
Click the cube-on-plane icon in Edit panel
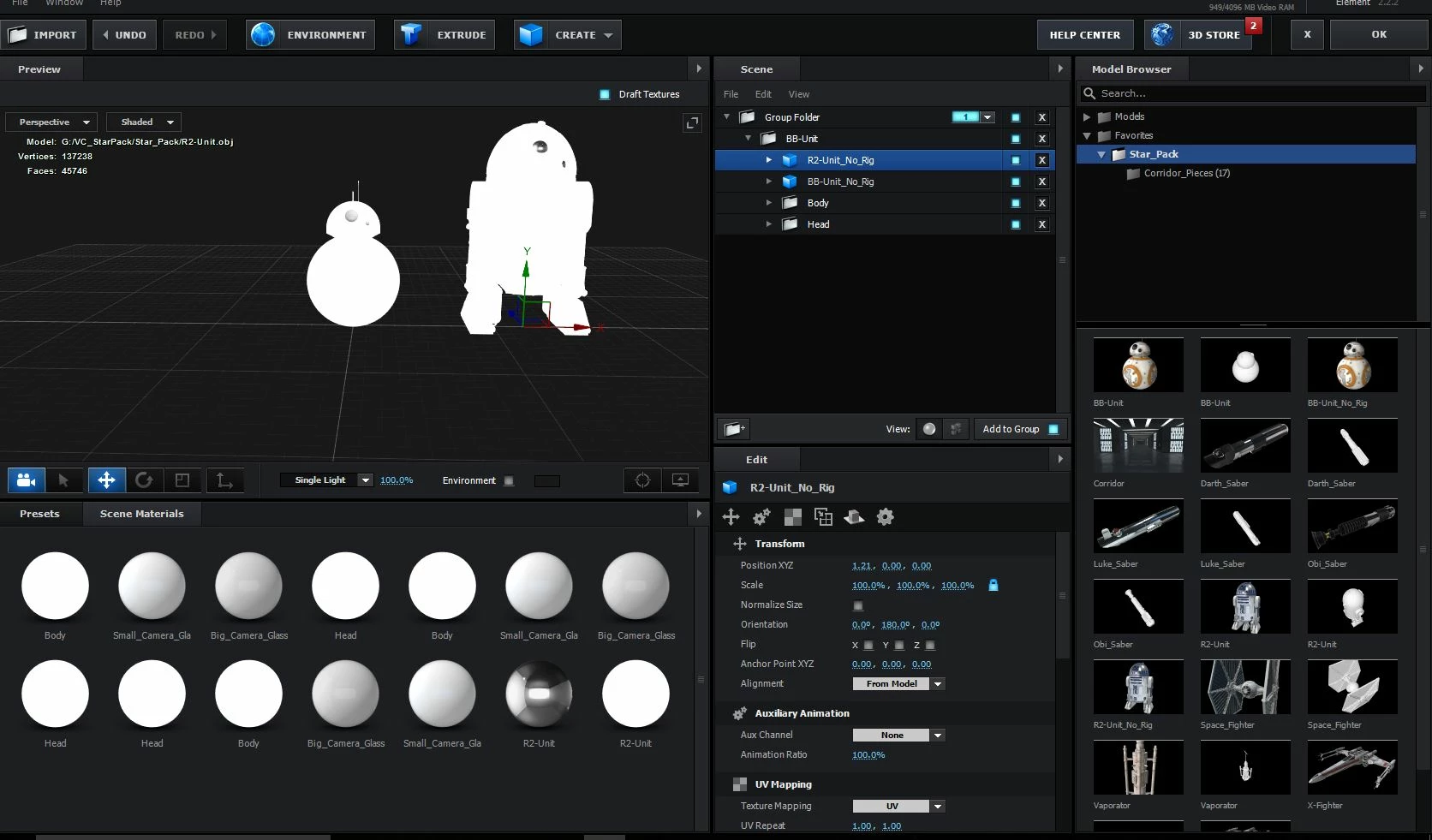pyautogui.click(x=854, y=516)
